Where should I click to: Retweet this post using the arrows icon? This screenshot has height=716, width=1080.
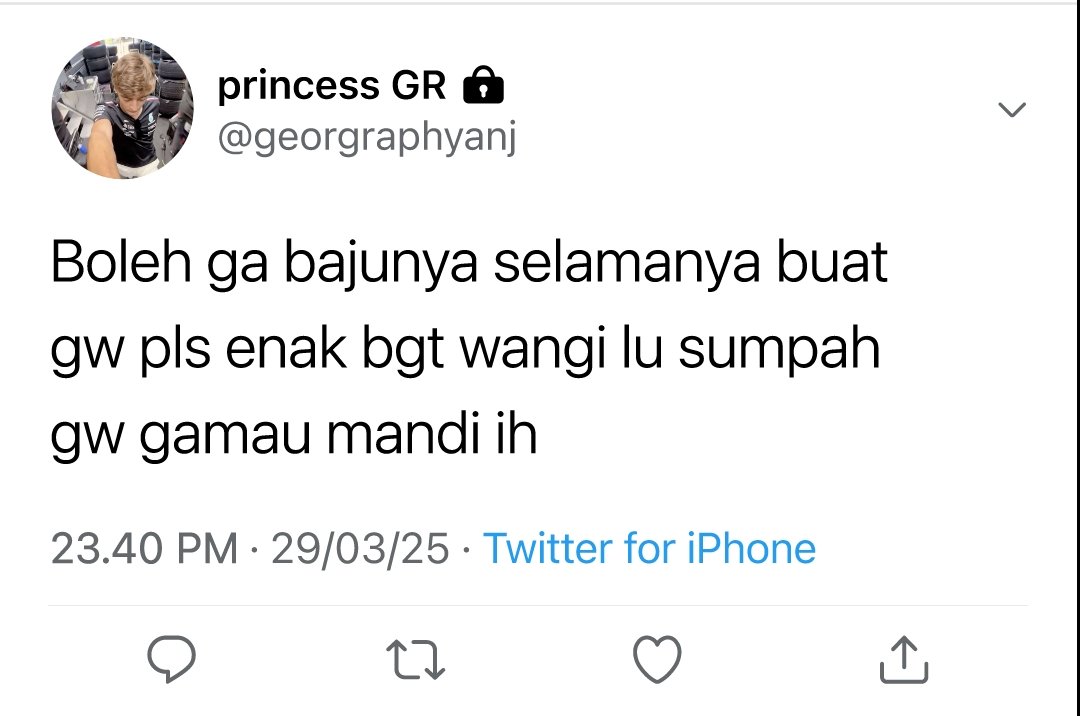click(x=415, y=660)
